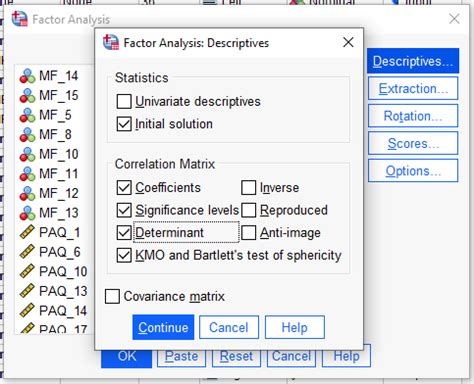Screen dimensions: 474x384
Task: Tick the Inverse checkbox
Action: (249, 188)
